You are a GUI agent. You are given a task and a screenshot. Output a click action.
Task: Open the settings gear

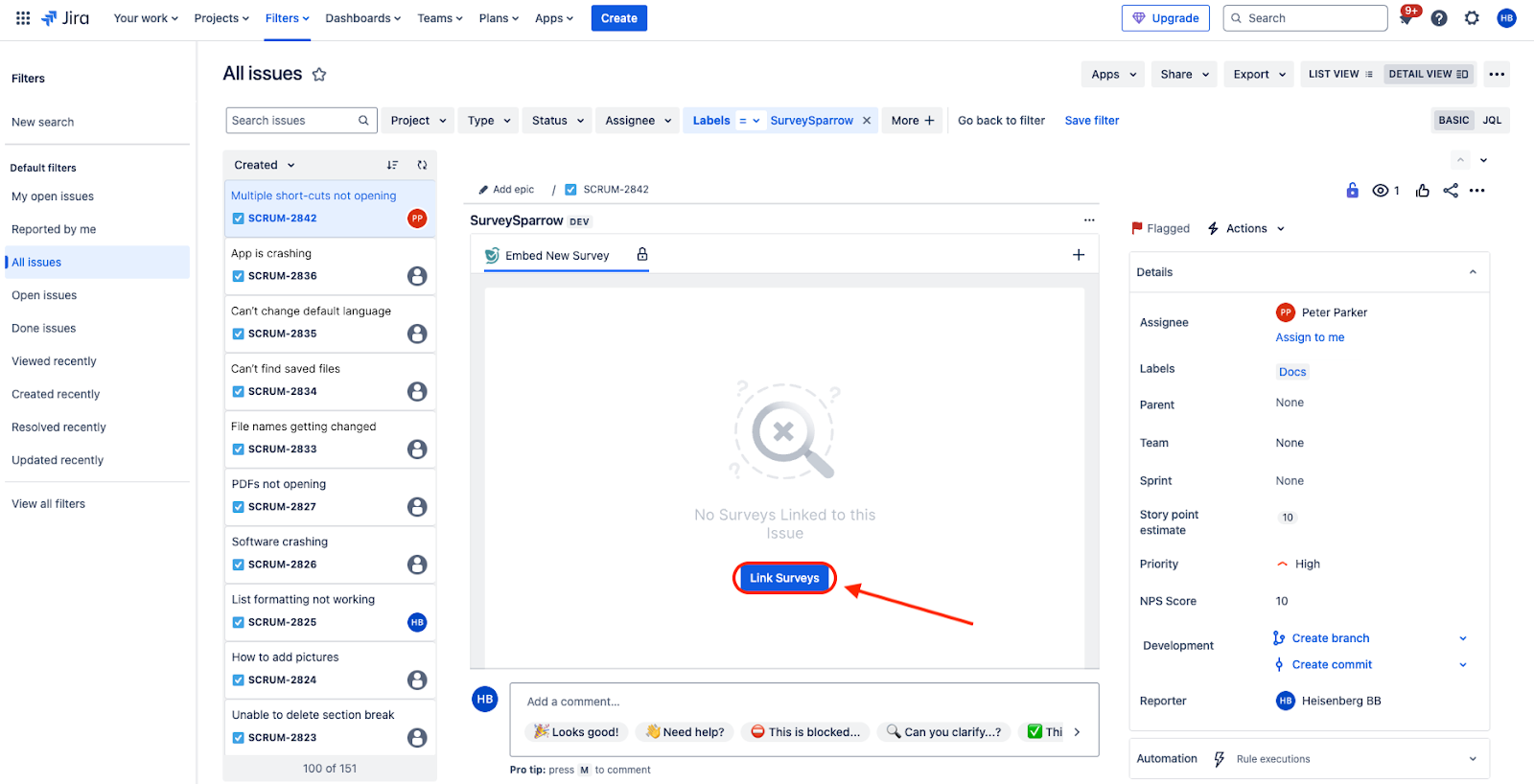pyautogui.click(x=1472, y=18)
